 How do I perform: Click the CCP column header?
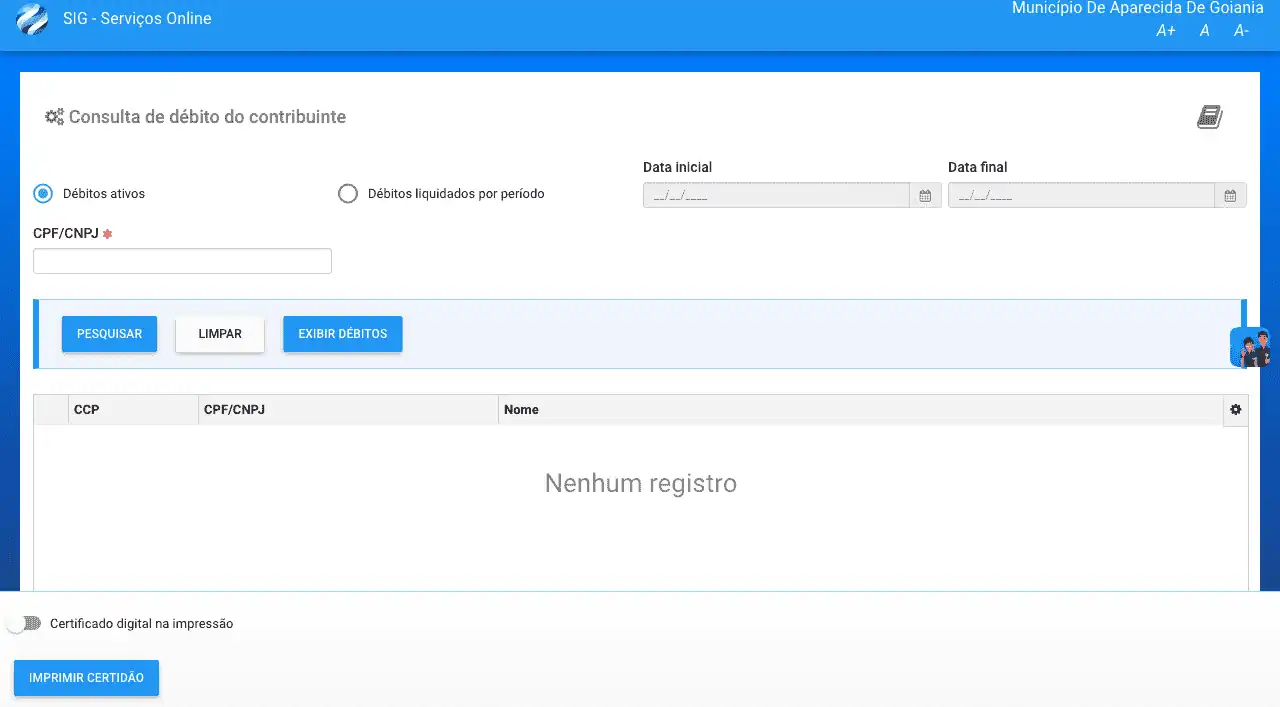pos(87,410)
